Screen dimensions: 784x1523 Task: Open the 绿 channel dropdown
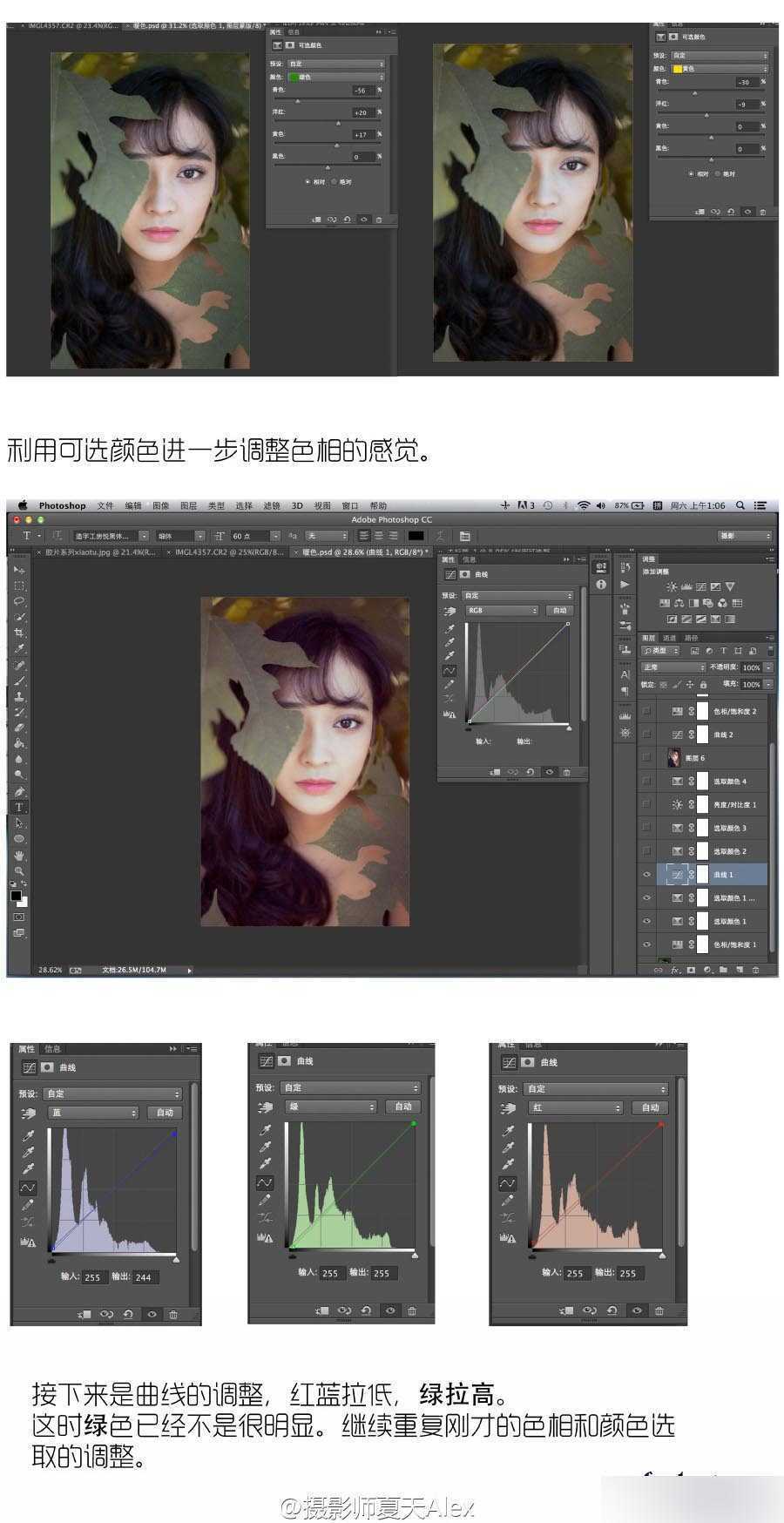331,1107
